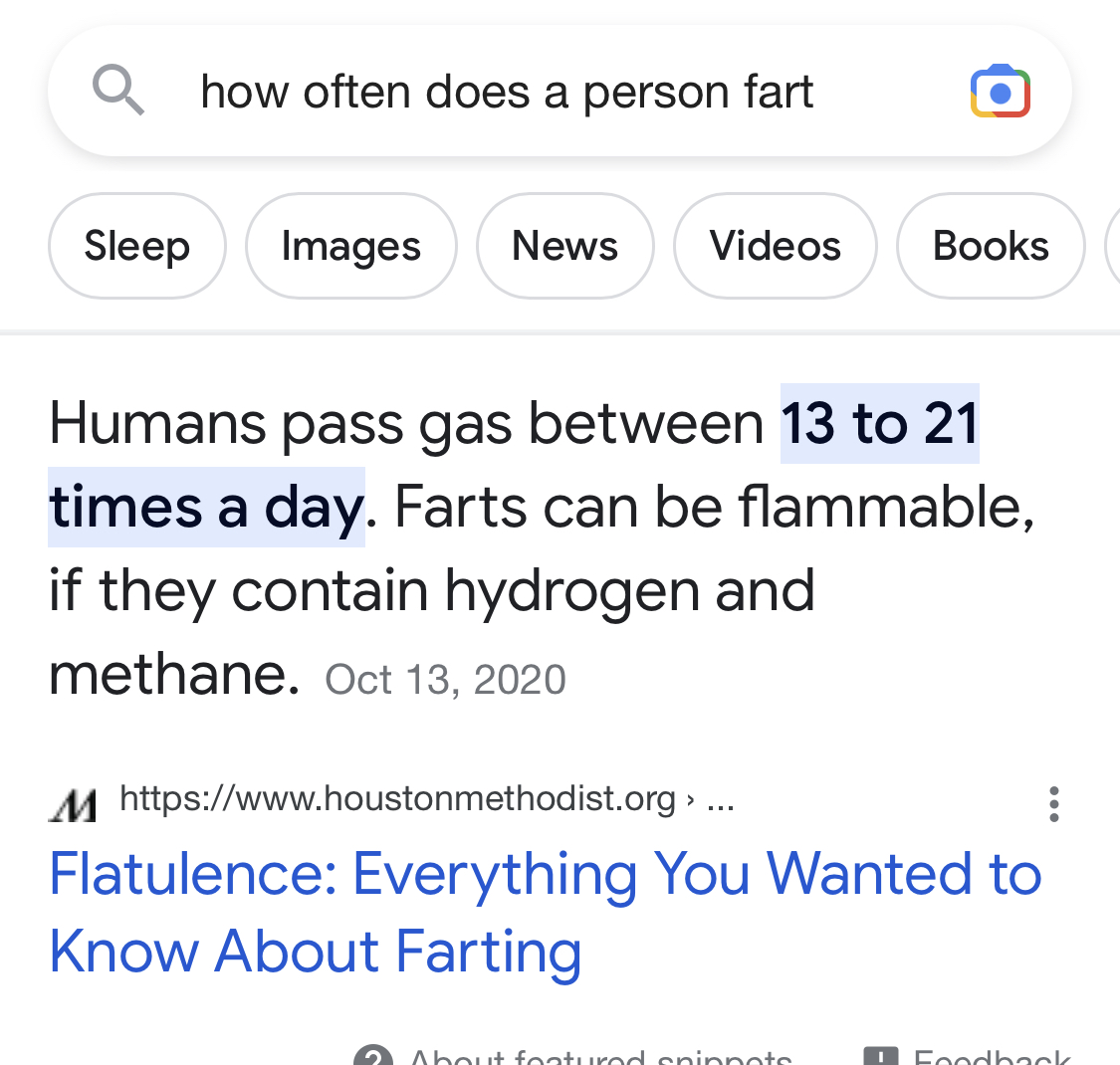Select the Sleep filter chip
The height and width of the screenshot is (1065, 1120).
[x=136, y=246]
